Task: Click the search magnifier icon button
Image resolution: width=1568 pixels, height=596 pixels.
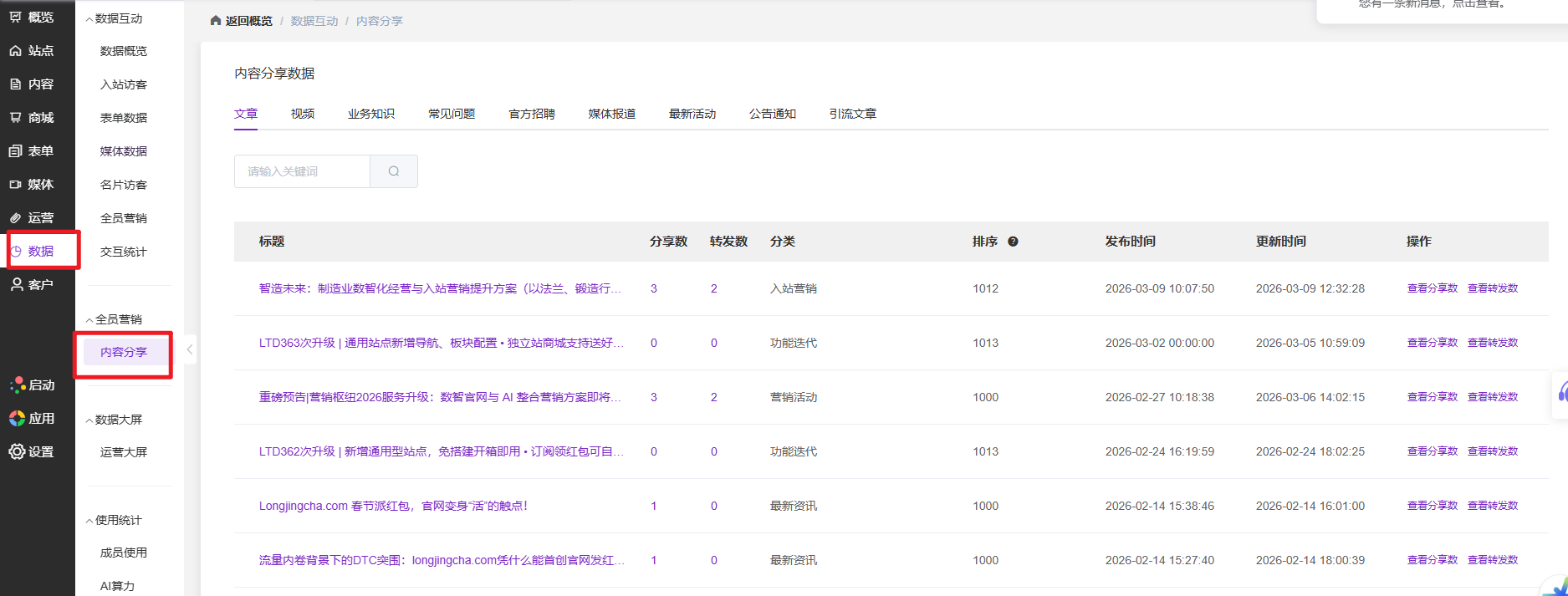Action: click(x=394, y=171)
